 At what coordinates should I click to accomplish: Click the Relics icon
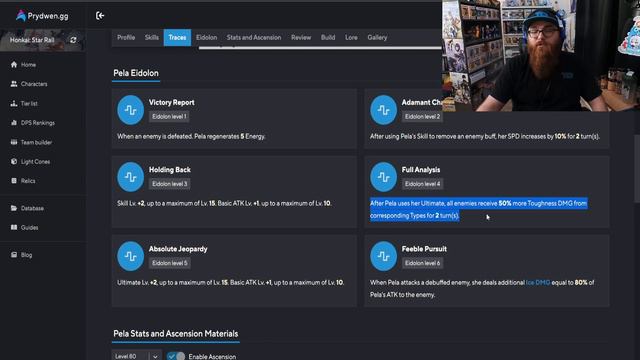tap(14, 180)
